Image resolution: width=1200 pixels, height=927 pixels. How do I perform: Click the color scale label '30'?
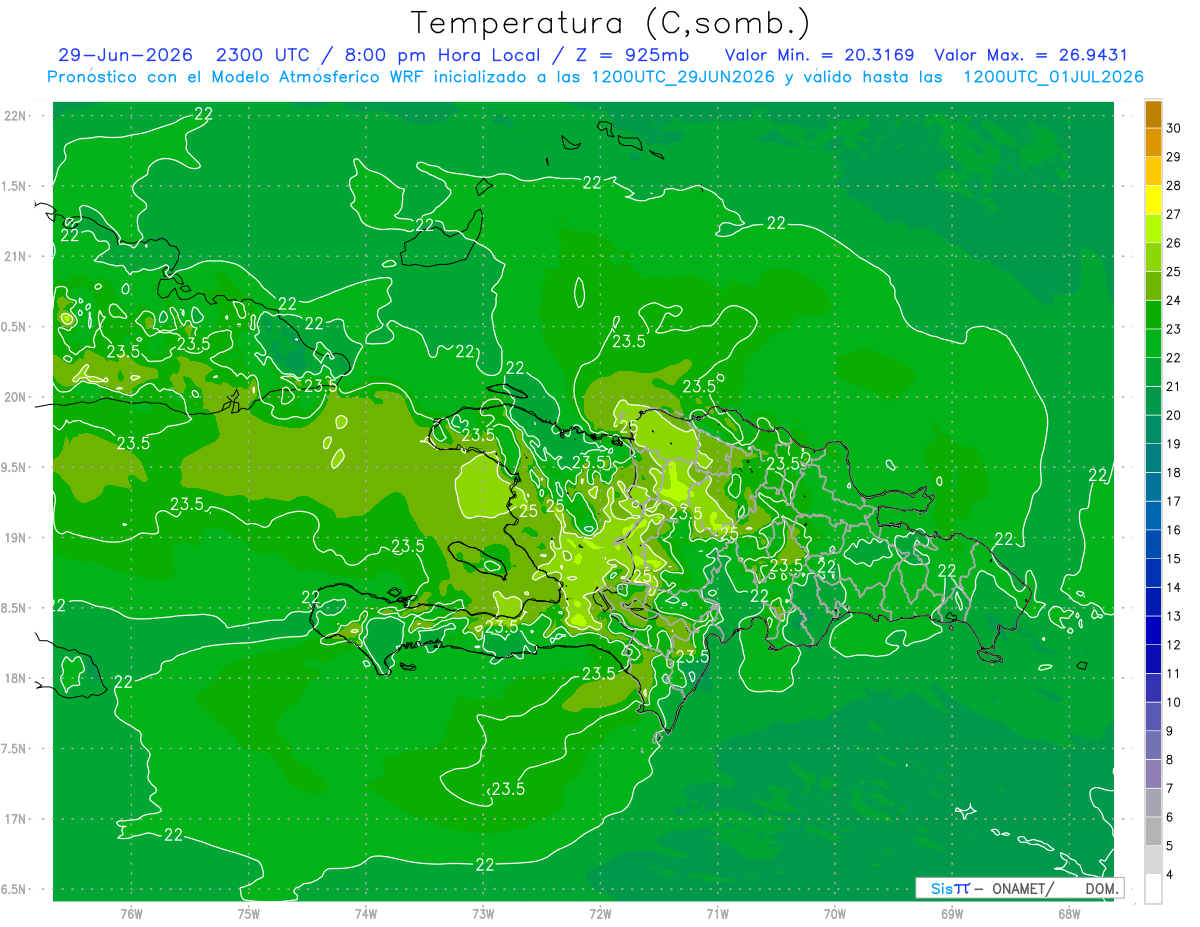coord(1174,128)
